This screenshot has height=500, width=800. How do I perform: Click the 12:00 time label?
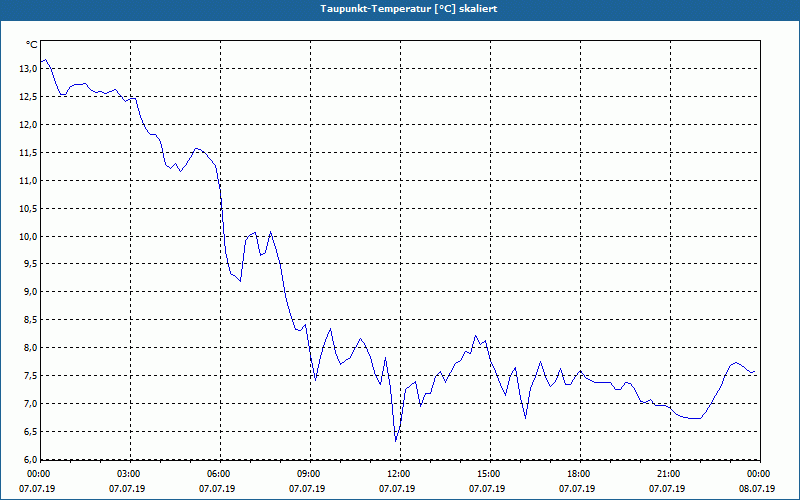pyautogui.click(x=398, y=474)
